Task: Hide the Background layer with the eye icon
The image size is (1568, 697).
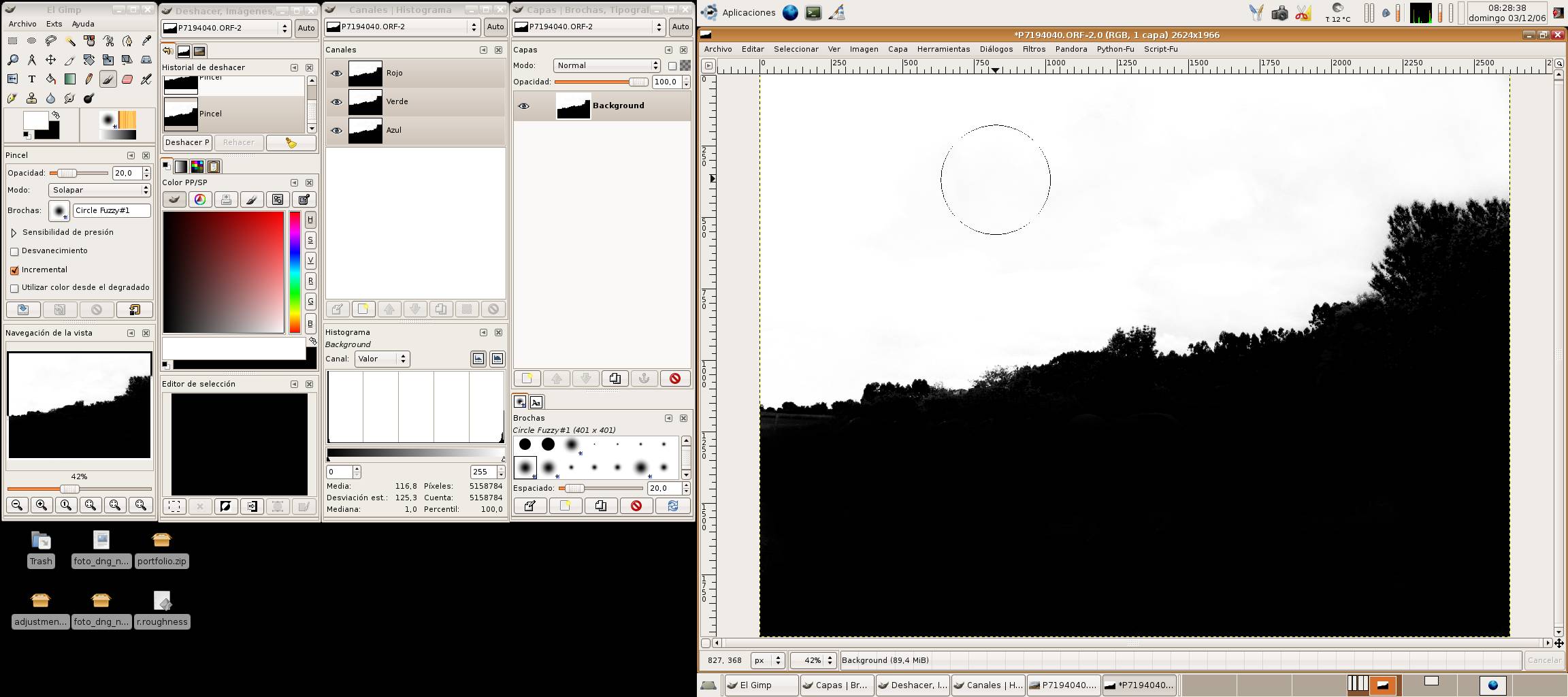Action: pyautogui.click(x=523, y=106)
